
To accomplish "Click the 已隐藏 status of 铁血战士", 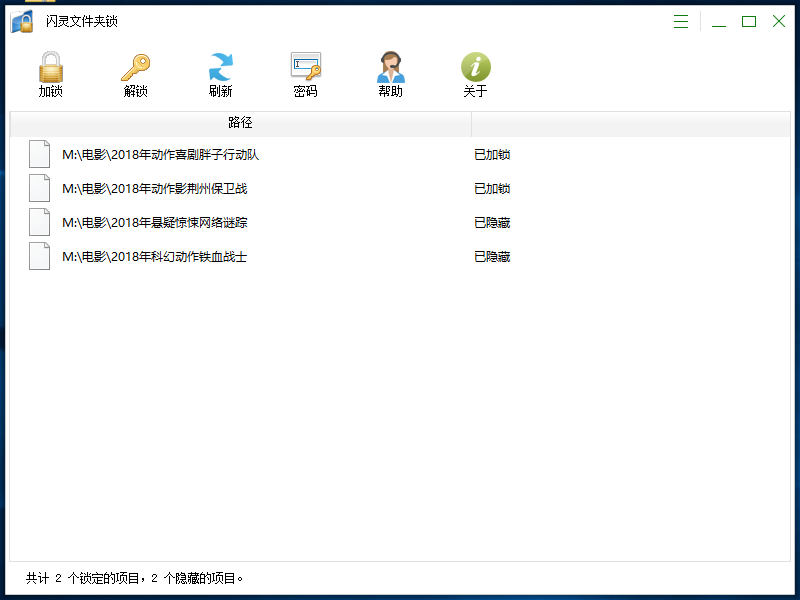I will 492,257.
